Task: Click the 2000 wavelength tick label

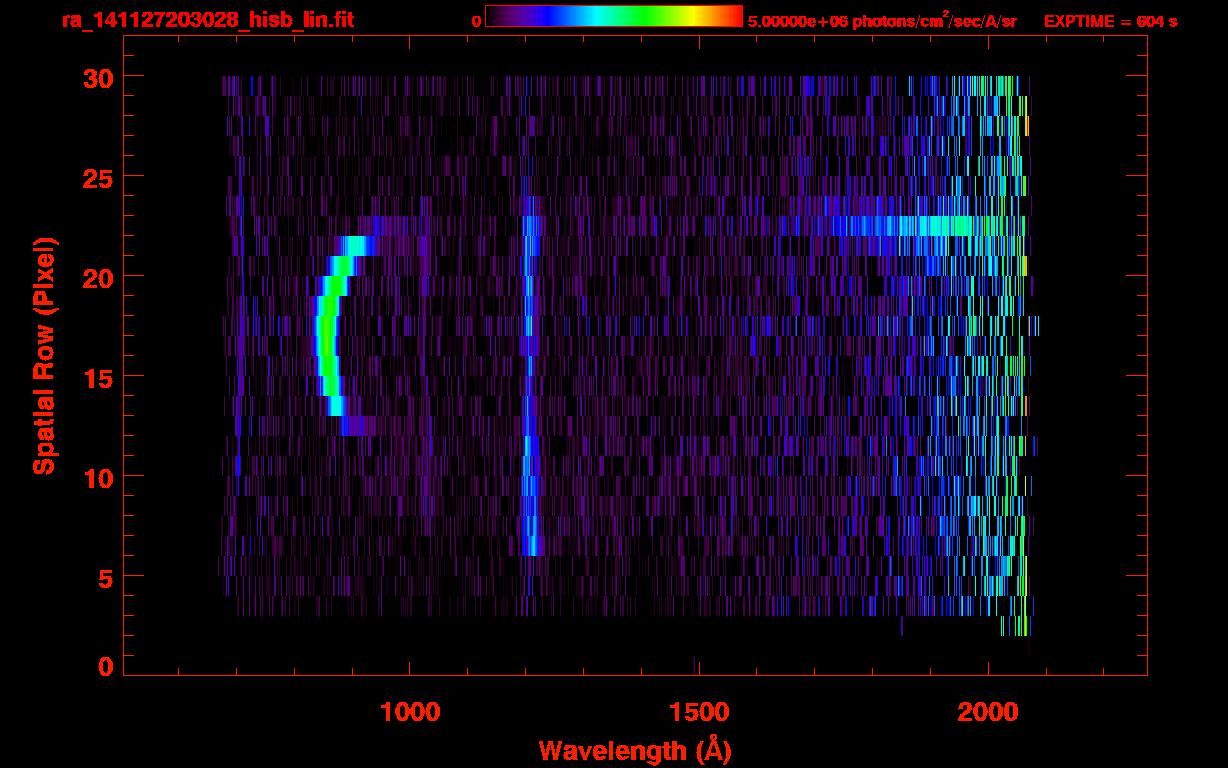Action: tap(987, 711)
